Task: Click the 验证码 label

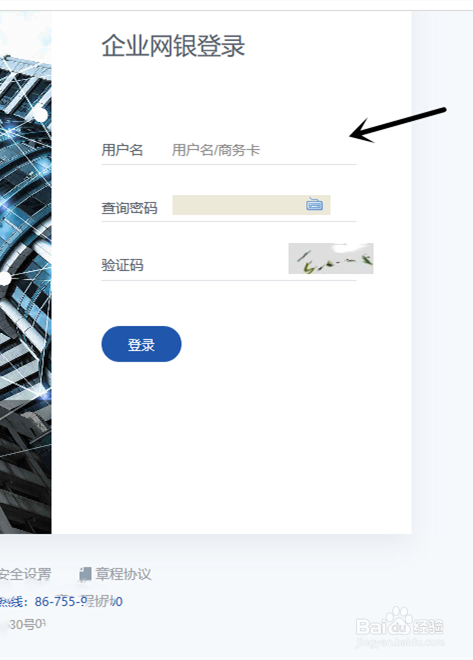Action: pos(122,265)
